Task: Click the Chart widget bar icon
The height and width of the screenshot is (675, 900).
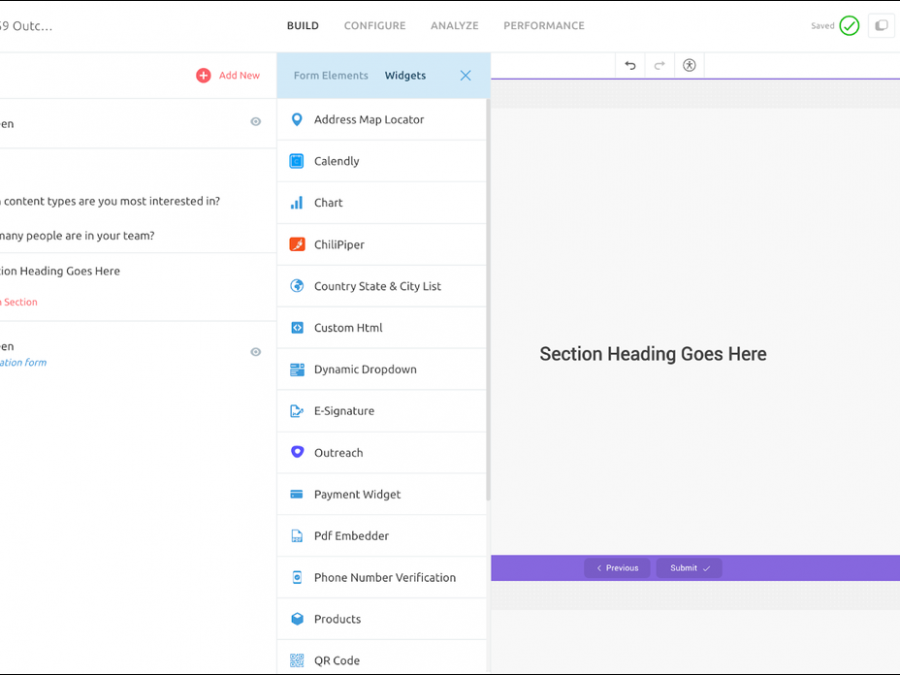Action: click(297, 203)
